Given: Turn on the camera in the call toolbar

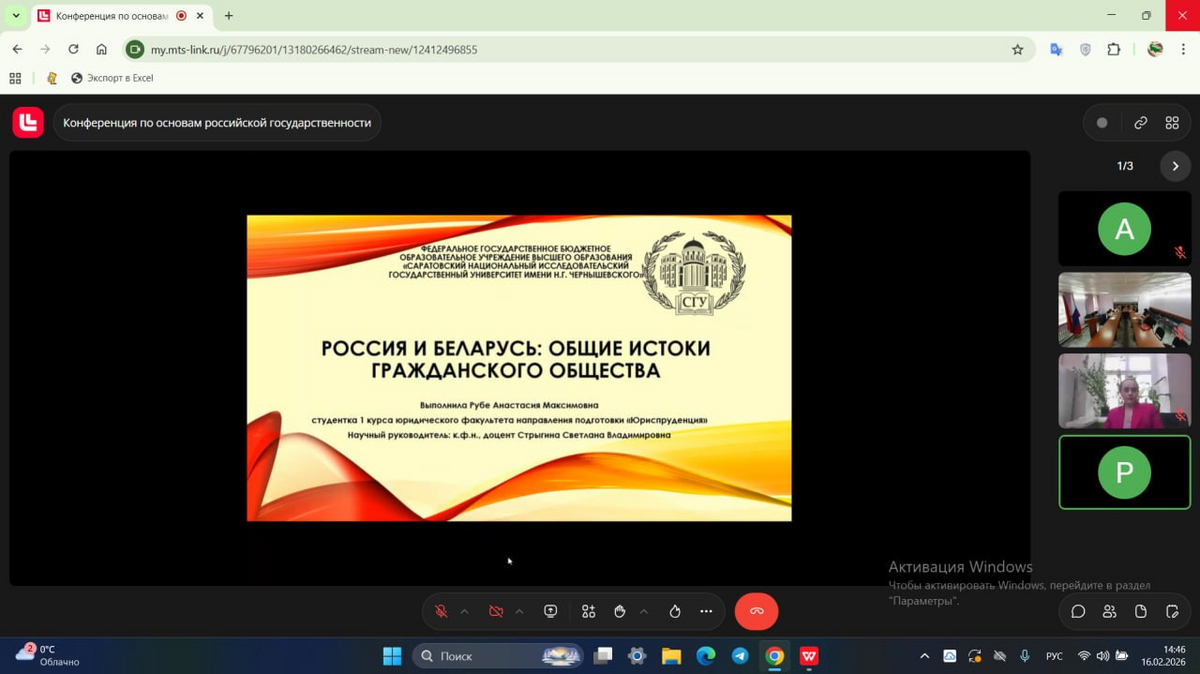Looking at the screenshot, I should [x=496, y=611].
